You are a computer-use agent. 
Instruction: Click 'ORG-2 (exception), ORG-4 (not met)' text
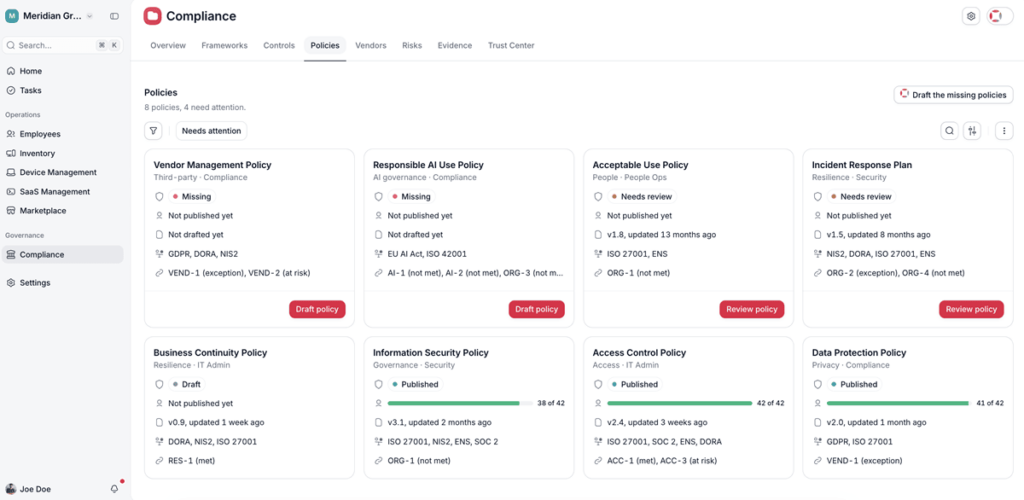[x=895, y=273]
